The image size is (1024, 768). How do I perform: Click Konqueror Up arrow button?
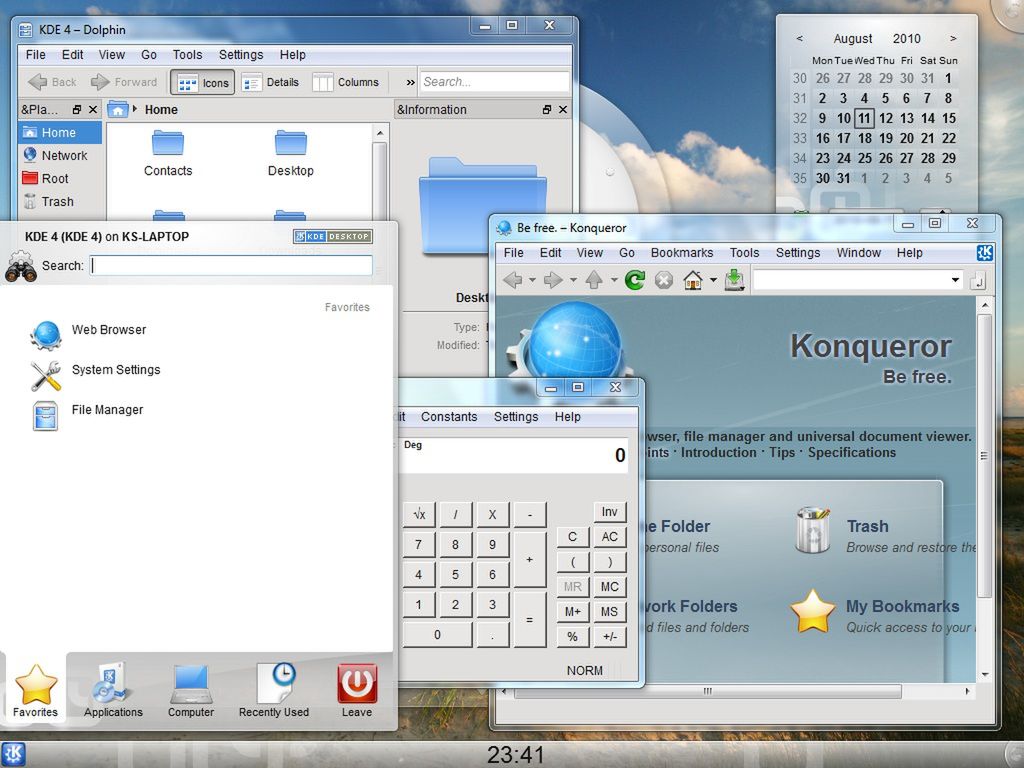click(594, 280)
